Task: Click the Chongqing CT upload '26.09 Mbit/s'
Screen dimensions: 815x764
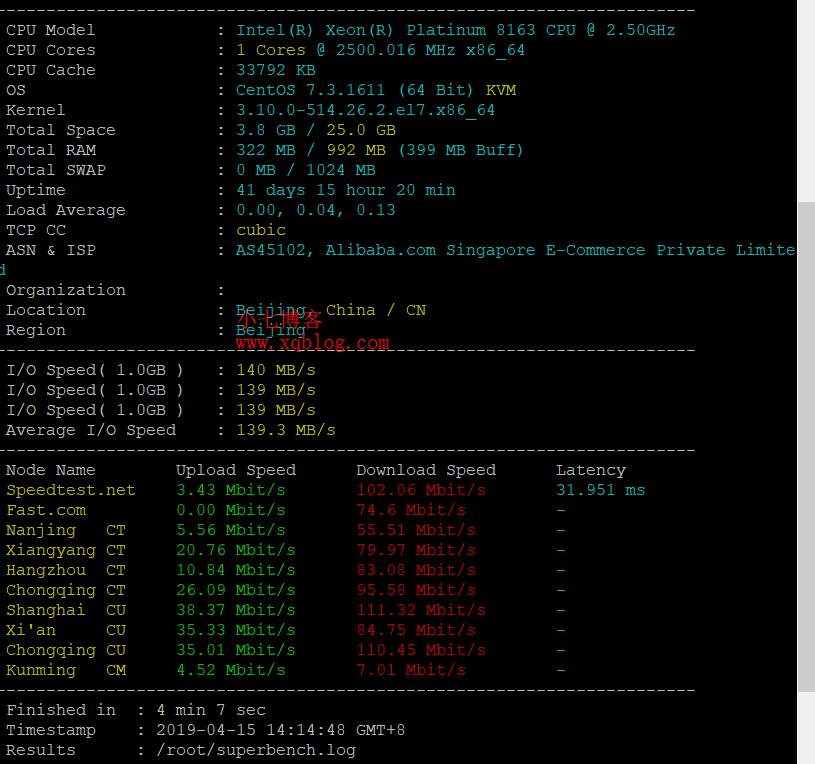Action: 235,590
